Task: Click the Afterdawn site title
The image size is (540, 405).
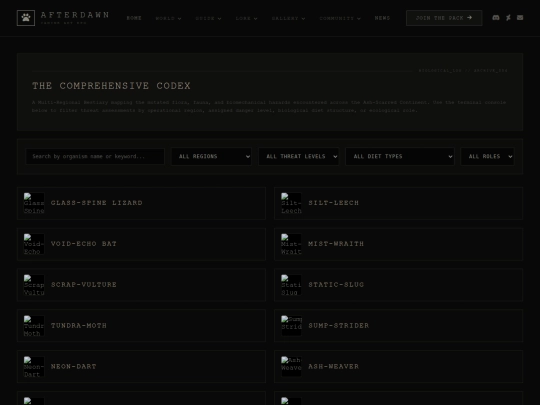Action: 75,15
